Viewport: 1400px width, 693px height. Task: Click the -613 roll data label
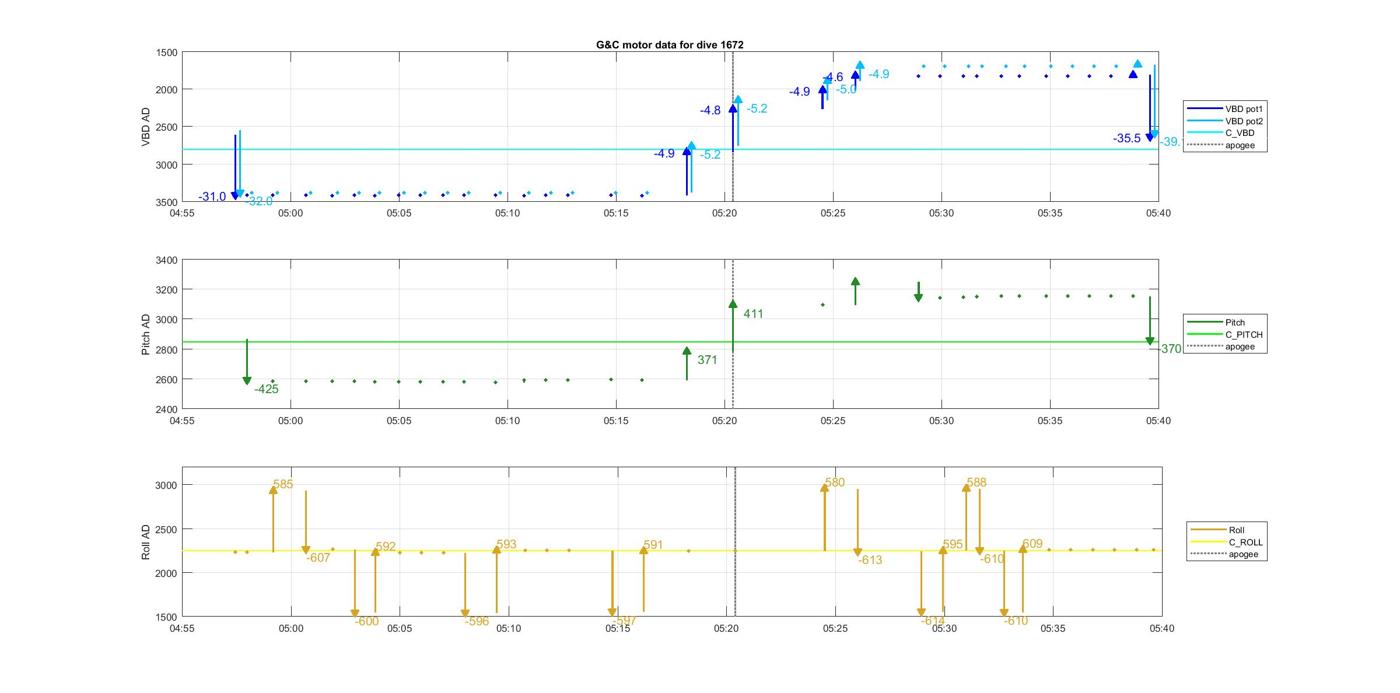click(870, 561)
